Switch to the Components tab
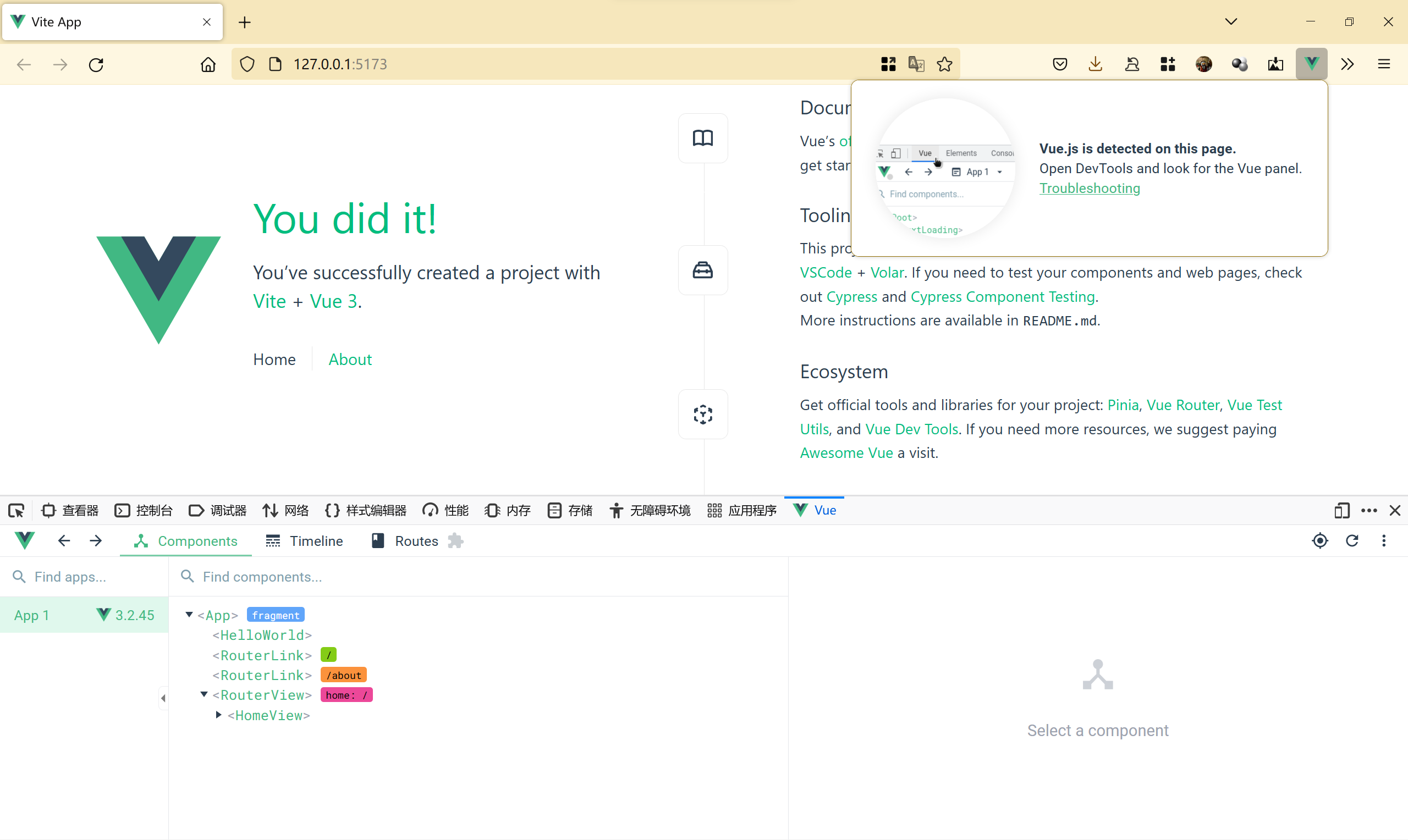This screenshot has height=840, width=1408. tap(186, 540)
